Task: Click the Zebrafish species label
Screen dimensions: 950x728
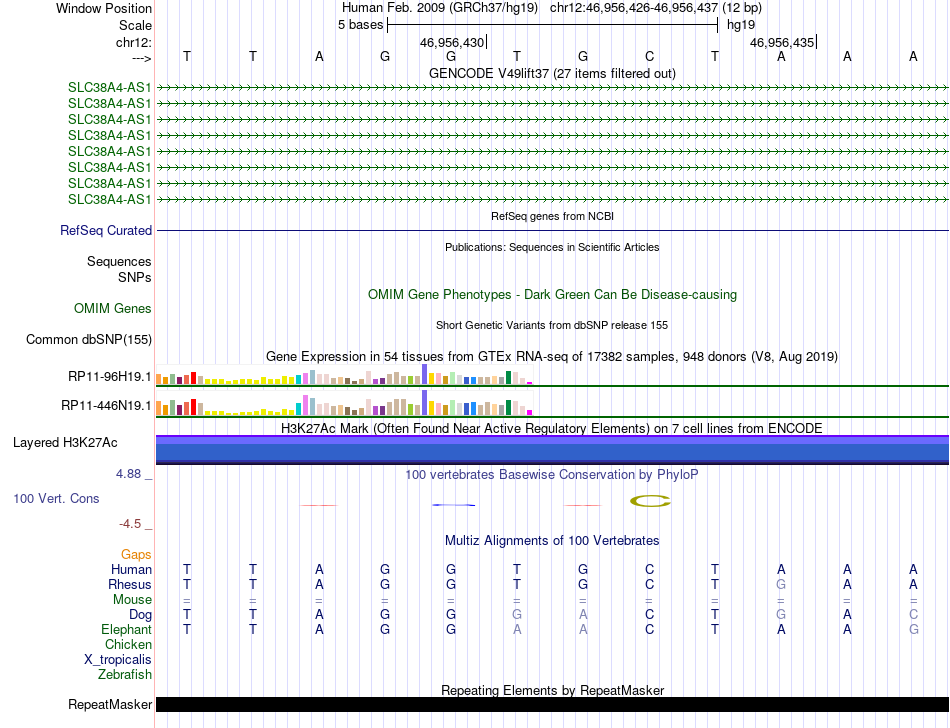Action: [125, 675]
